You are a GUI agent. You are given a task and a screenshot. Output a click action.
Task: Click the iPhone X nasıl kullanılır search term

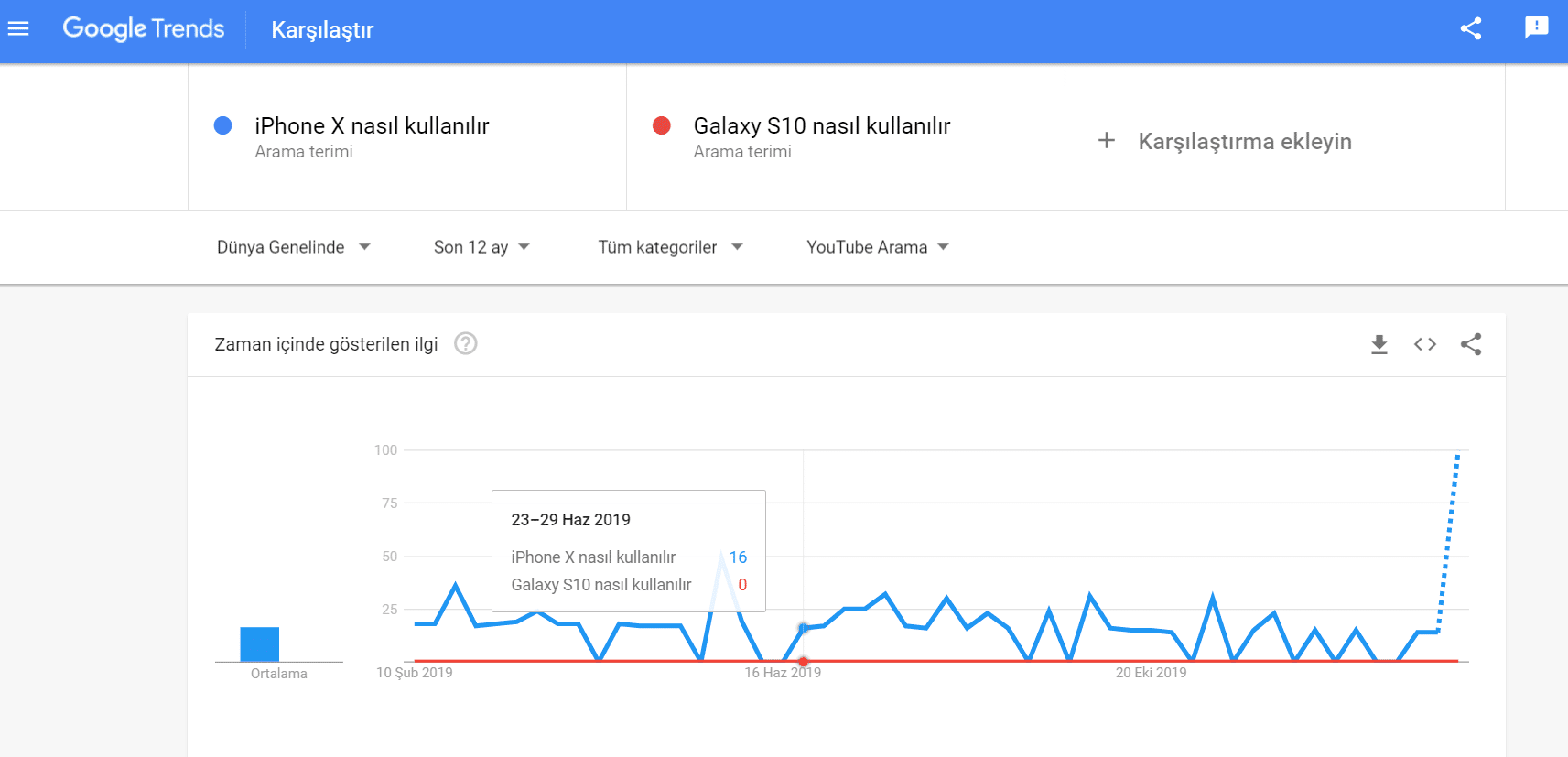click(x=372, y=125)
